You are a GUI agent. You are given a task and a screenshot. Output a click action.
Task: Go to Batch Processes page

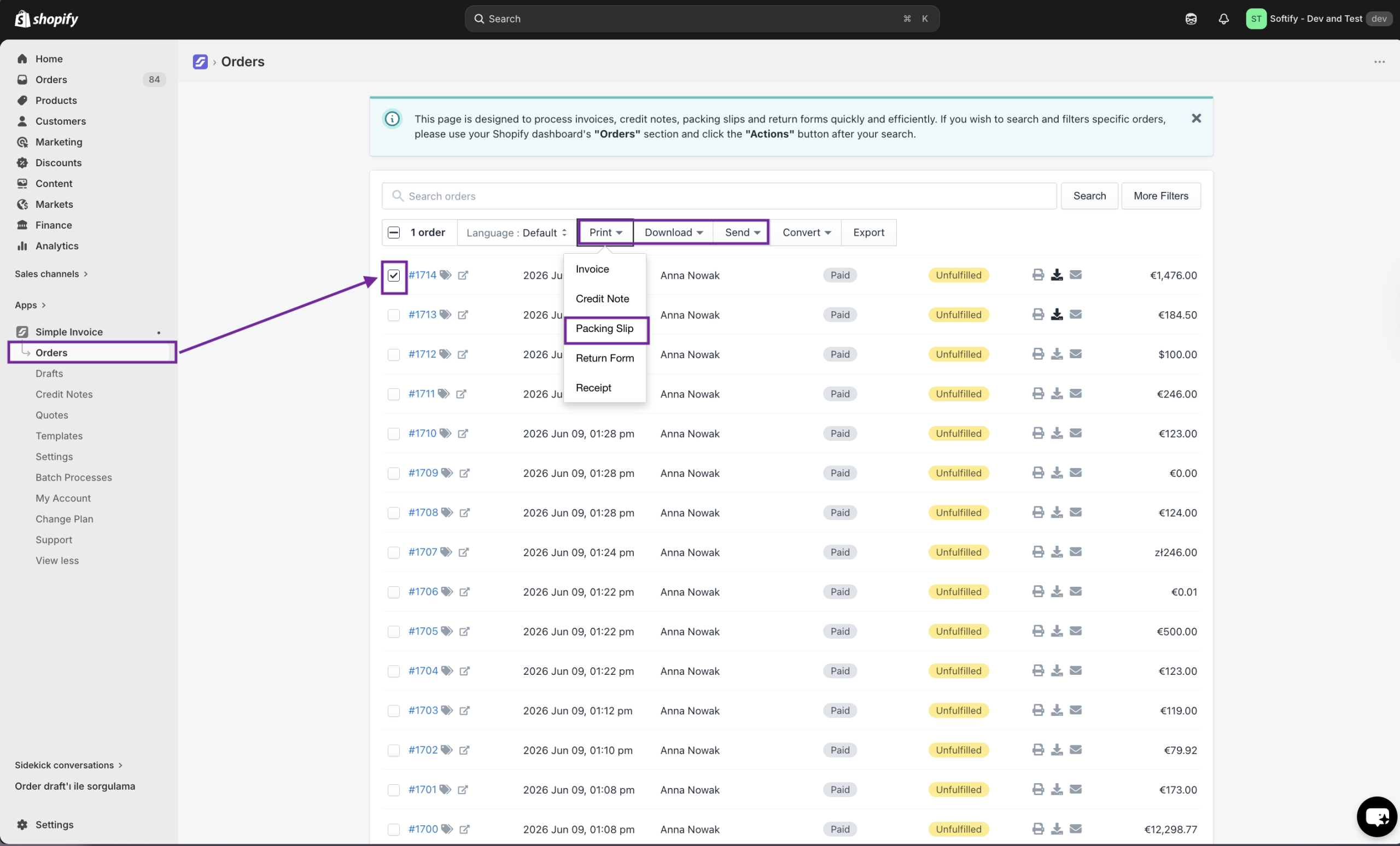74,477
